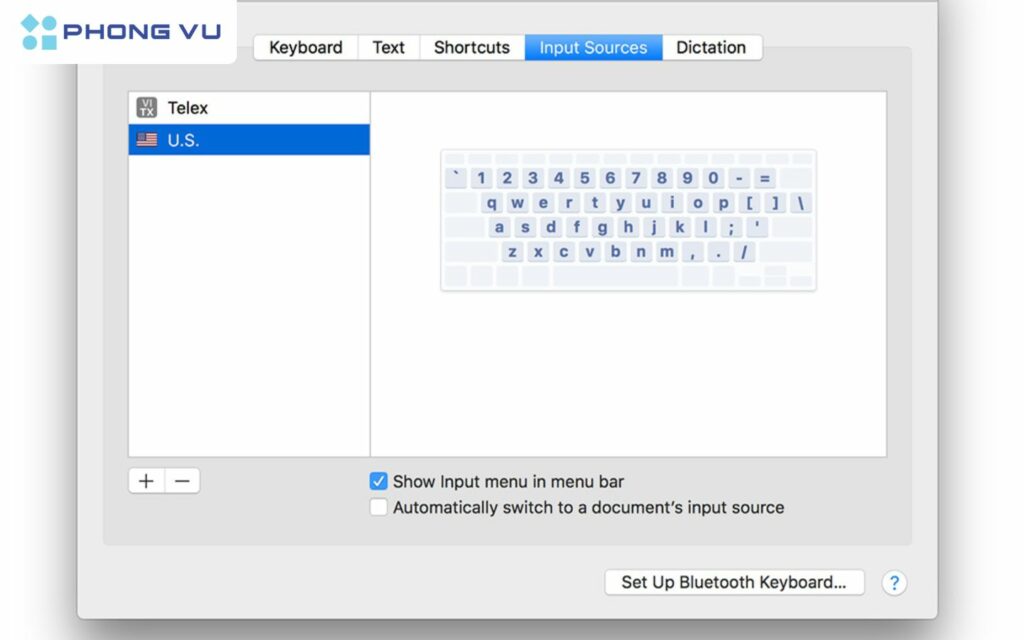The width and height of the screenshot is (1024, 640).
Task: Click the U.S. flag icon
Action: (147, 140)
